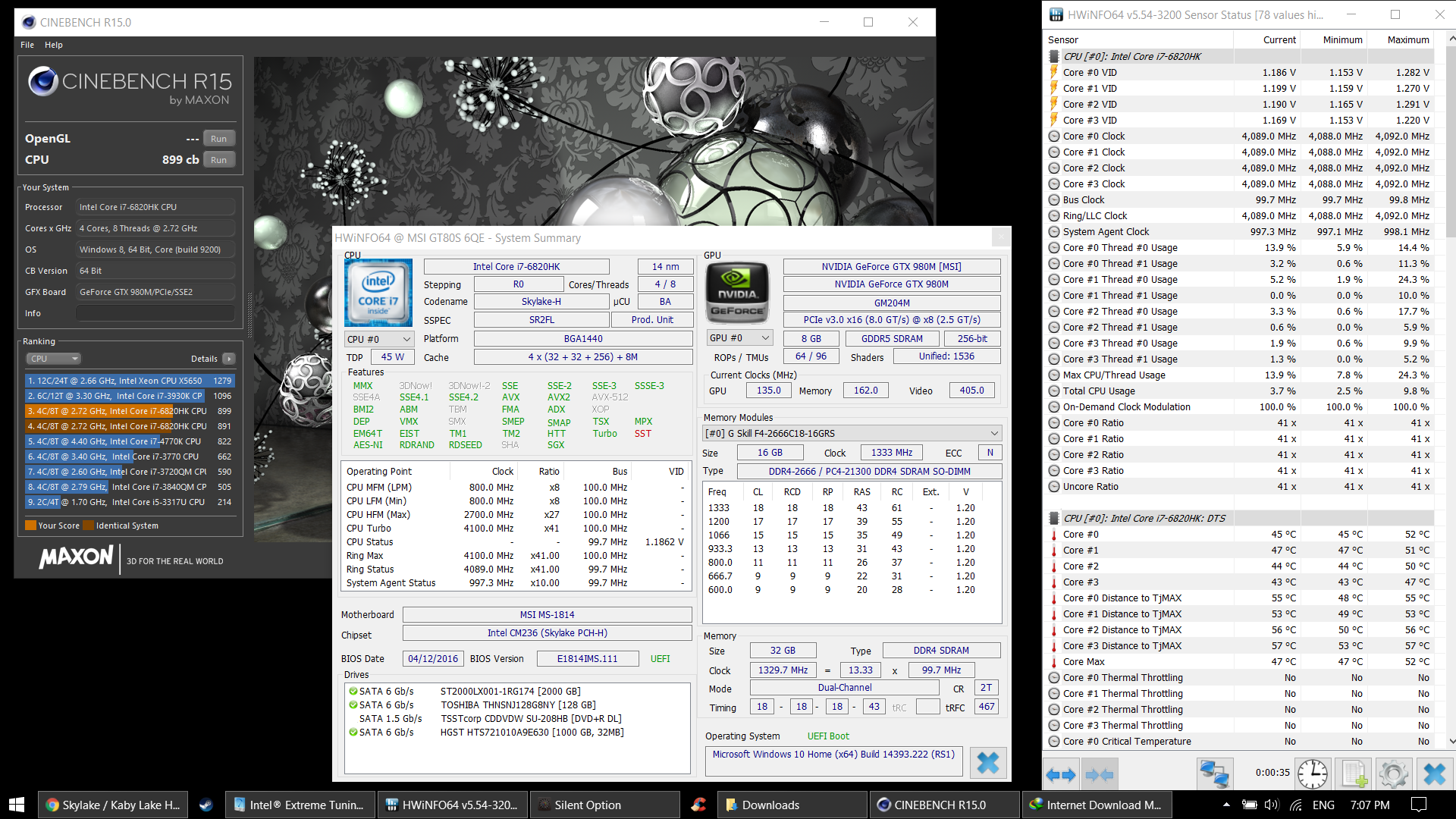Open the CPU #0 selector dropdown
This screenshot has height=819, width=1456.
(378, 339)
